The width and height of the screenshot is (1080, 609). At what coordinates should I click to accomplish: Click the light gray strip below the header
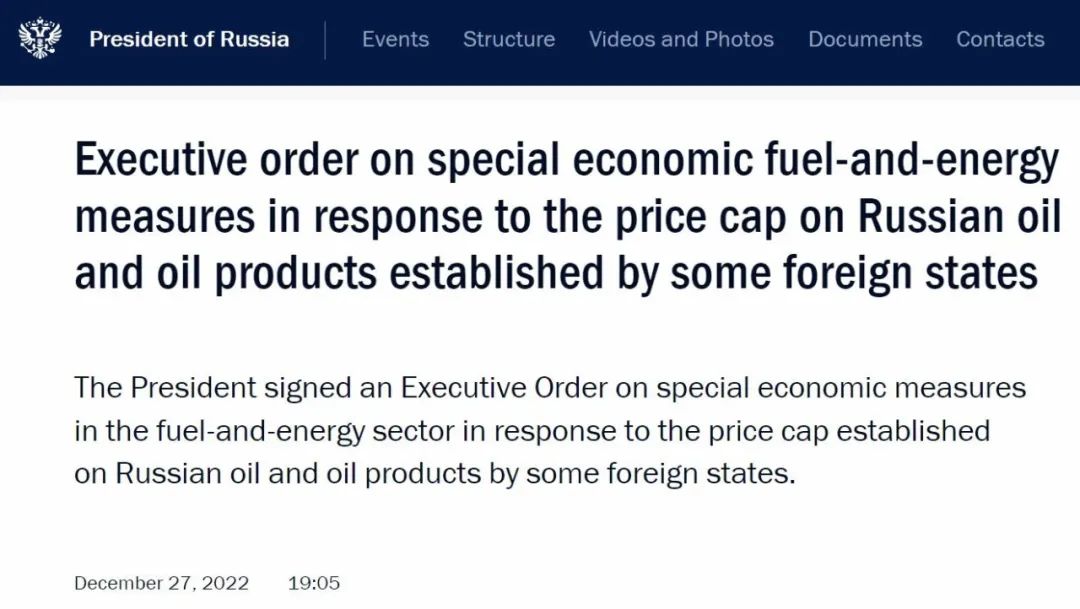pos(540,94)
